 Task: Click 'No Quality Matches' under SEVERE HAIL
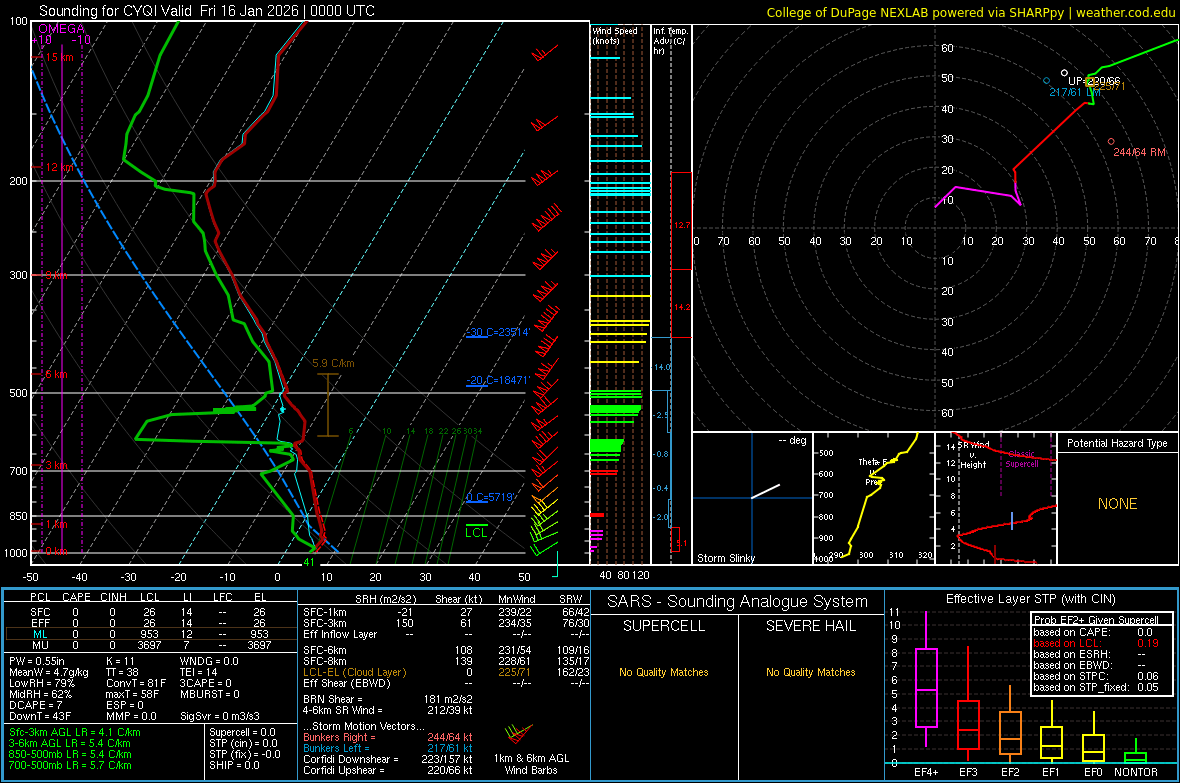[810, 672]
